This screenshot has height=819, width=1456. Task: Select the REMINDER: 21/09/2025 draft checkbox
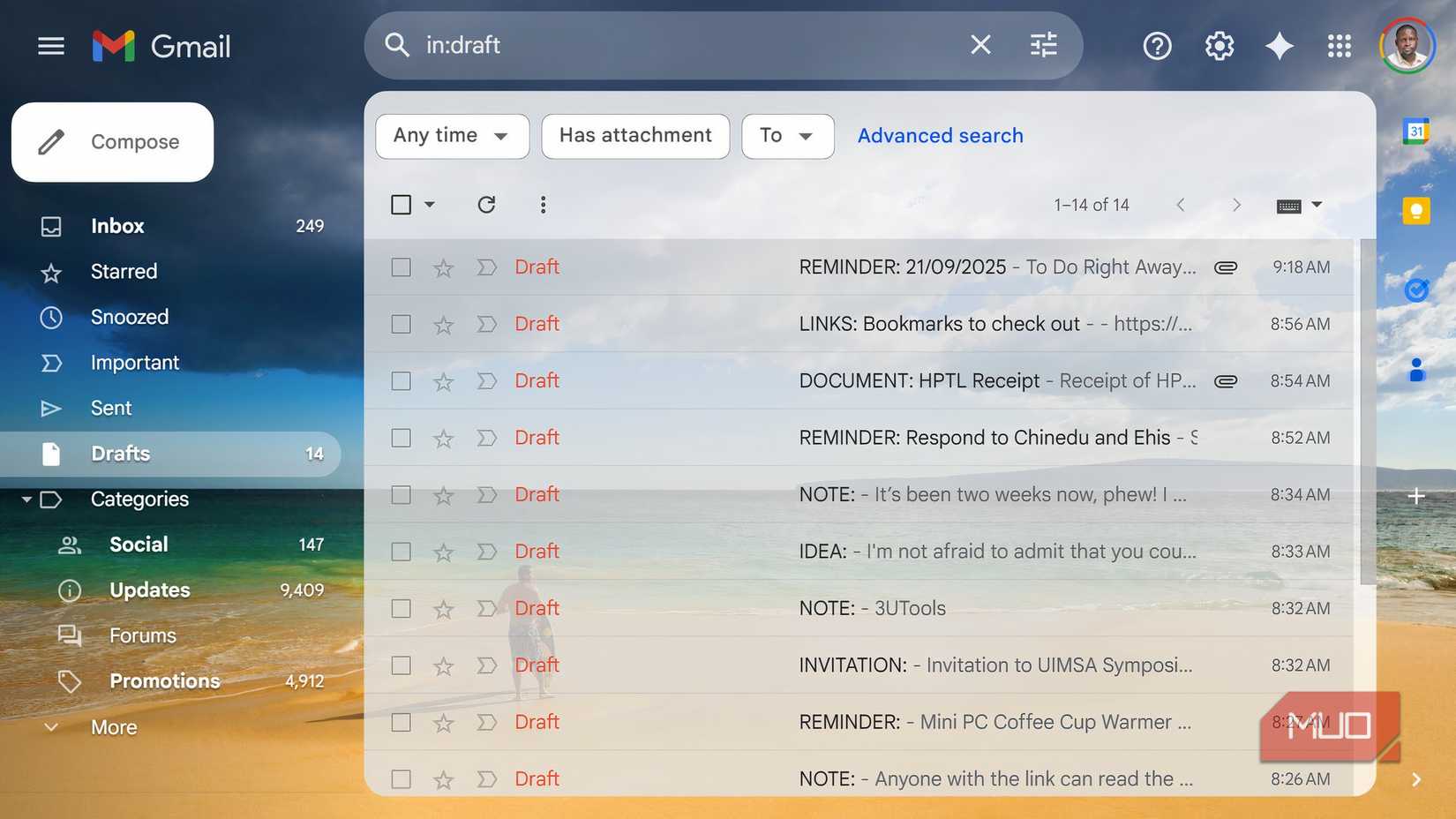[401, 267]
